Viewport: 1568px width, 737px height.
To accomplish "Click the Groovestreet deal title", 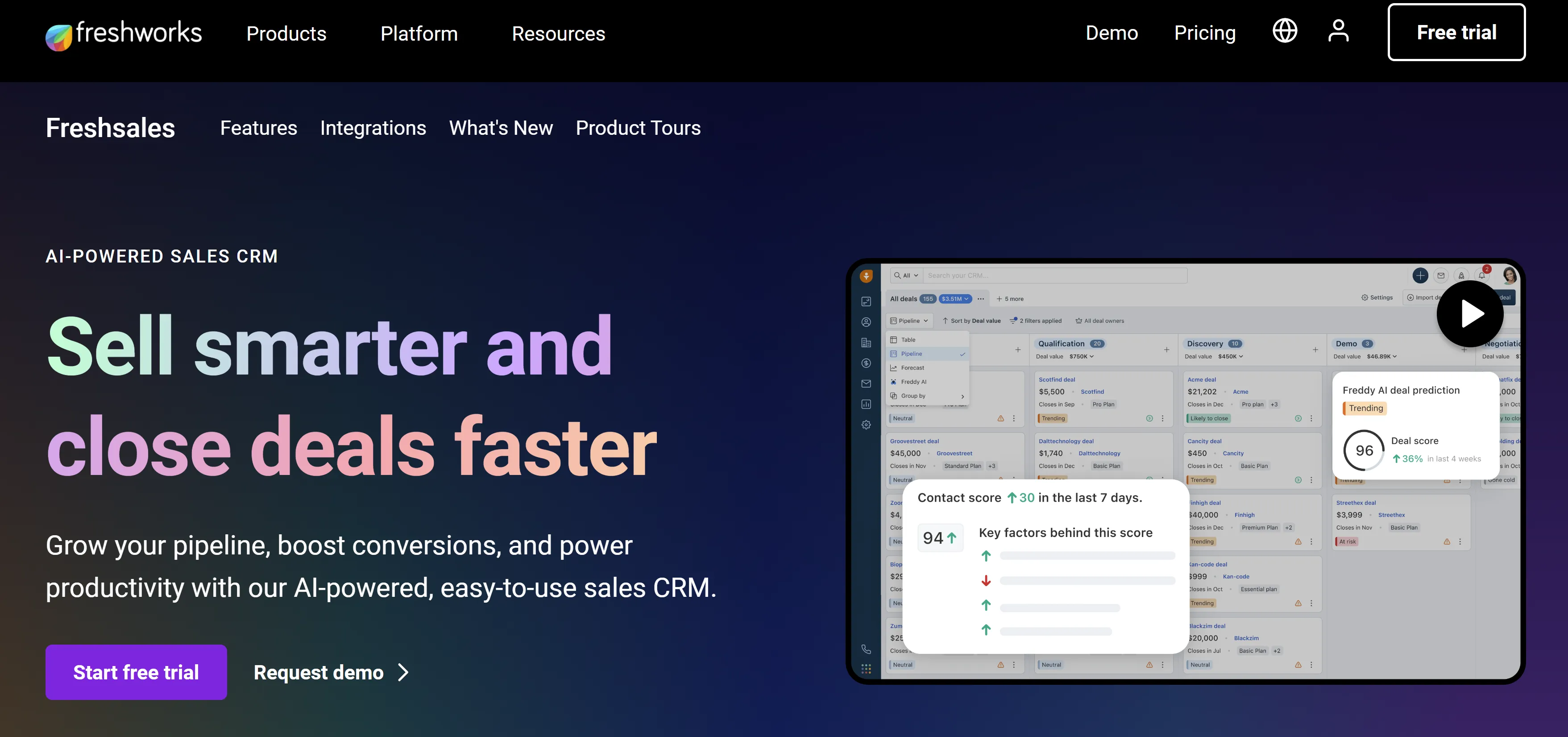I will [914, 441].
